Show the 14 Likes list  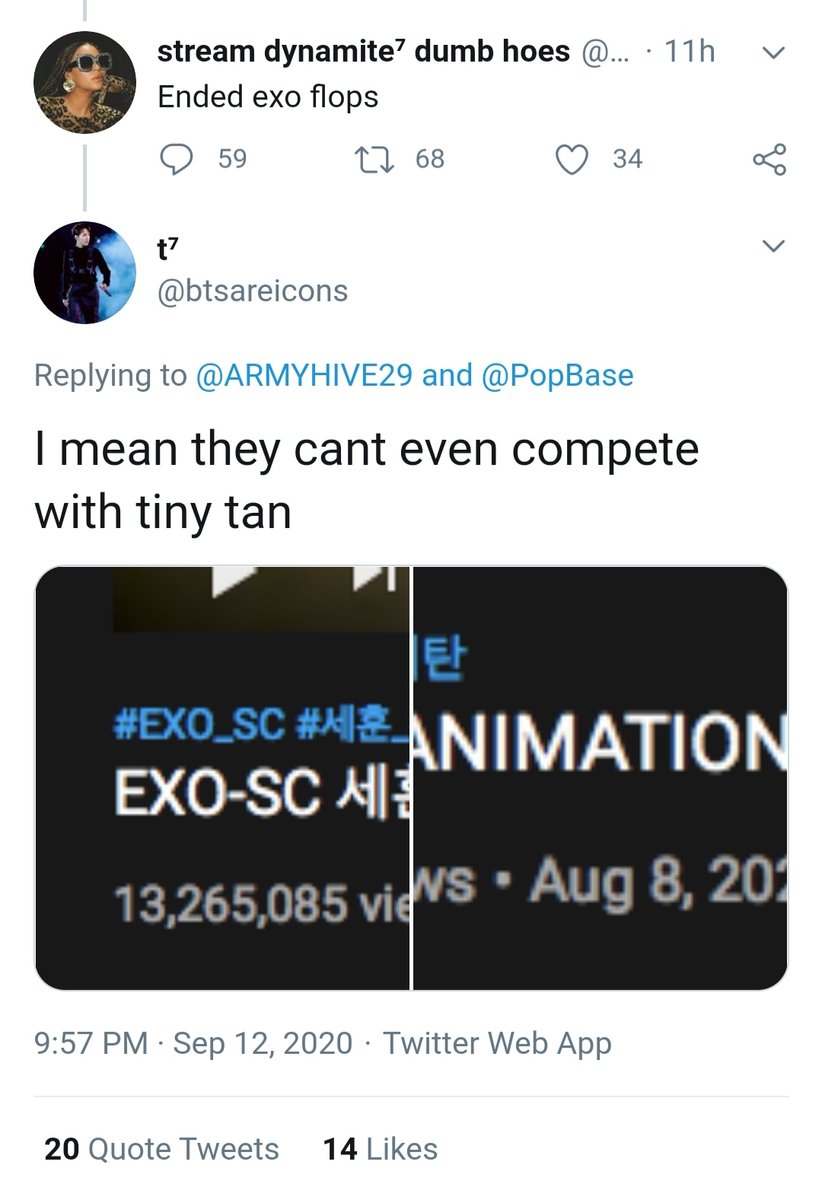(x=380, y=1149)
